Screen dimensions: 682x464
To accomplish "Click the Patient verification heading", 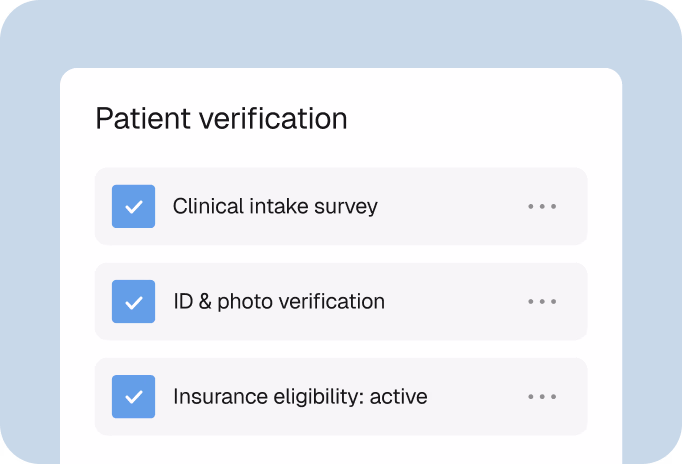I will (221, 119).
